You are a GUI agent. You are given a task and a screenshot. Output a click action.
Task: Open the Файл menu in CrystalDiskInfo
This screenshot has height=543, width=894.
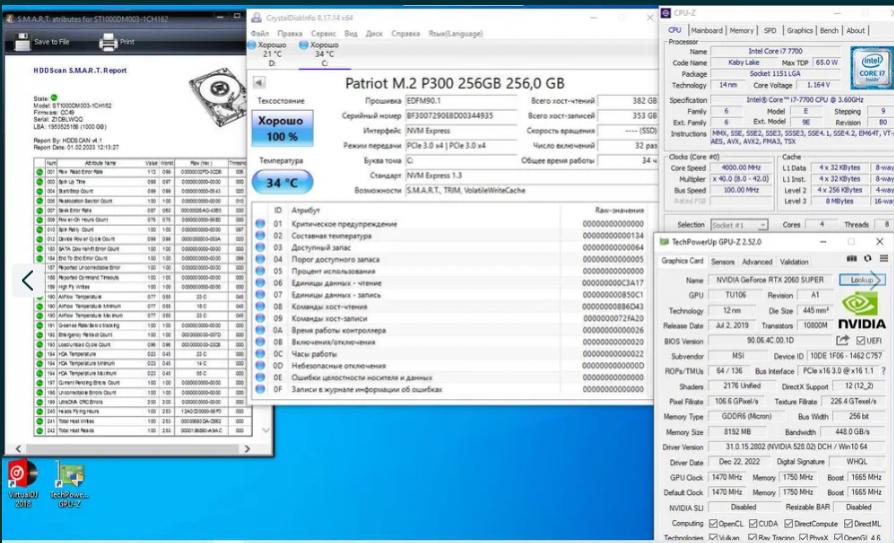click(260, 34)
